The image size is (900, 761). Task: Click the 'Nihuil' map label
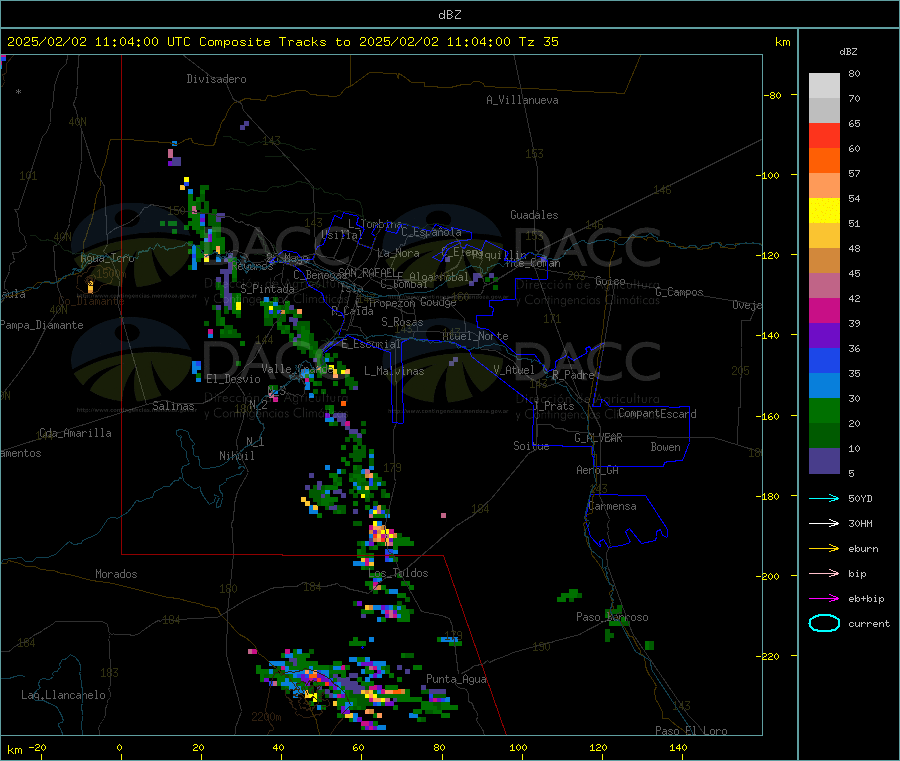(x=237, y=456)
